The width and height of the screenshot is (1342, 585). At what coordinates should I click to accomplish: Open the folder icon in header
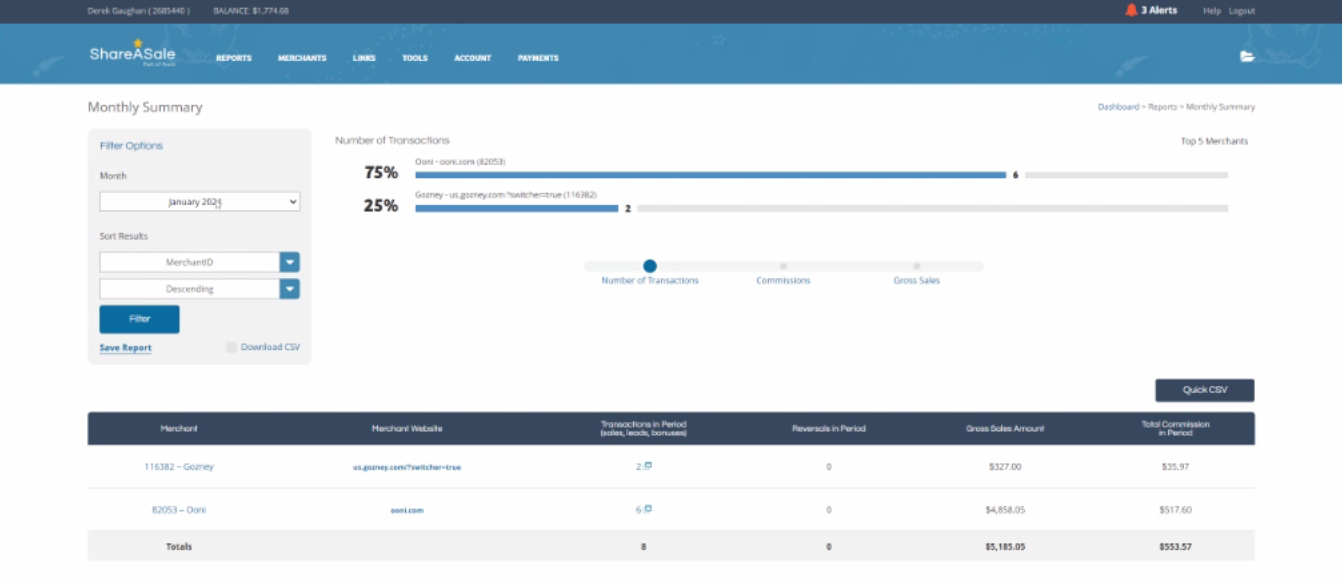coord(1247,57)
